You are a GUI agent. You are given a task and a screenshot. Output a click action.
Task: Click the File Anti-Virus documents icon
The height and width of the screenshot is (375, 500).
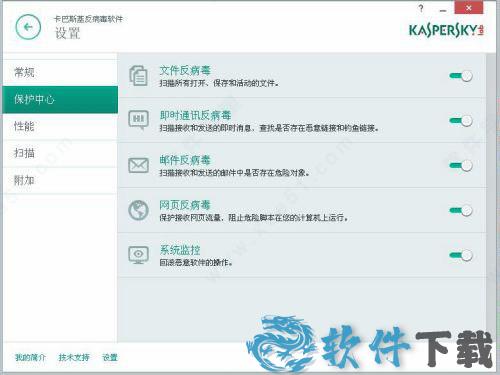138,76
